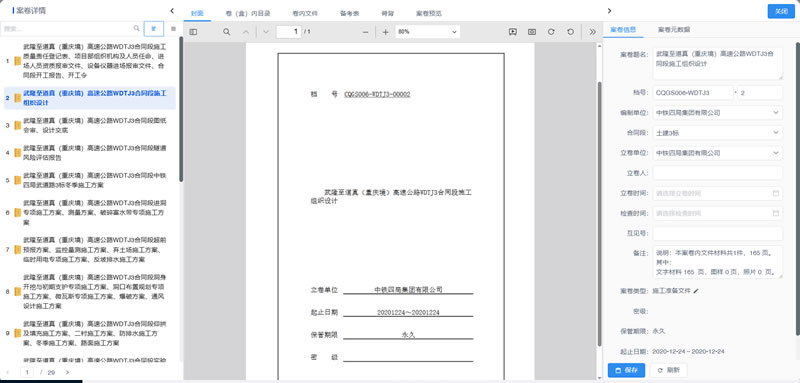Screen dimensions: 800x383
Task: Select file 9 仰拱及填充施工方案 entry
Action: pyautogui.click(x=90, y=333)
